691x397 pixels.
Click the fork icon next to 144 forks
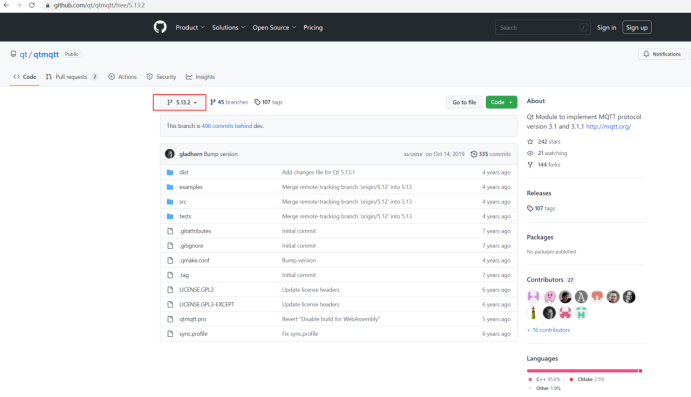pyautogui.click(x=530, y=164)
